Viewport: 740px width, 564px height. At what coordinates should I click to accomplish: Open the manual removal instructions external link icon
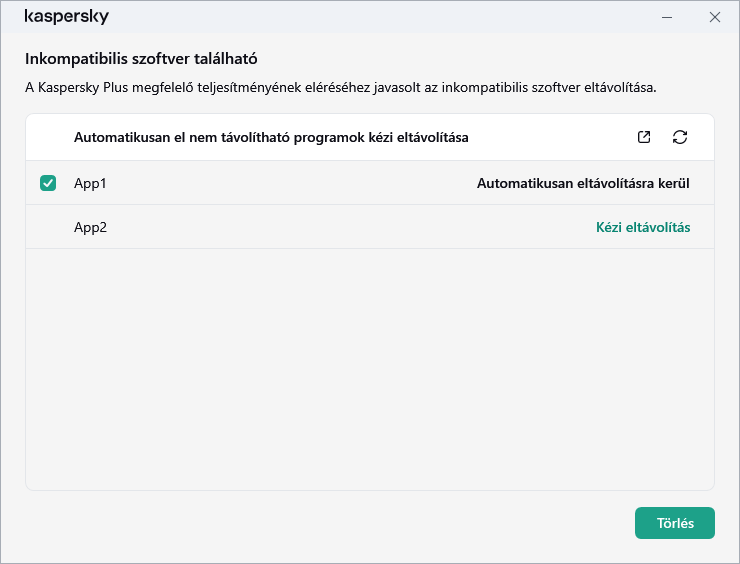tap(644, 137)
